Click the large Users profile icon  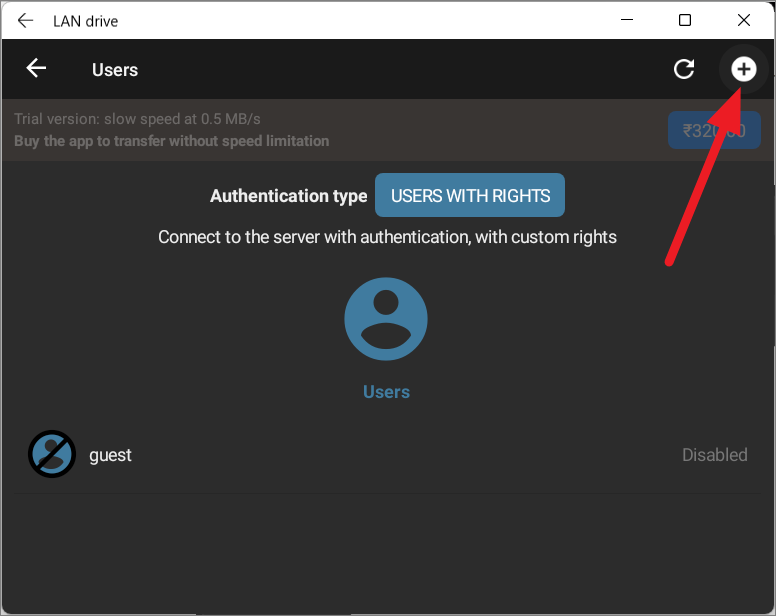click(386, 319)
